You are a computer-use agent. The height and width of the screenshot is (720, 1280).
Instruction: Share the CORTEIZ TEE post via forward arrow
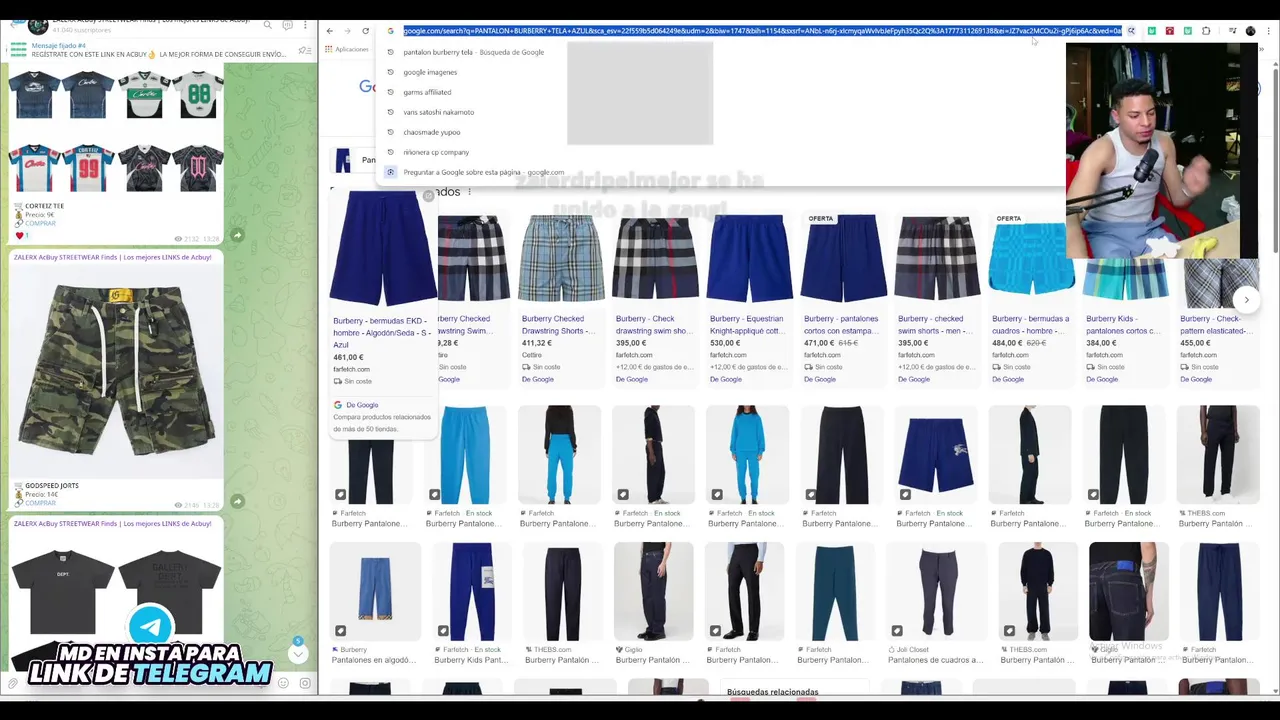tap(237, 235)
